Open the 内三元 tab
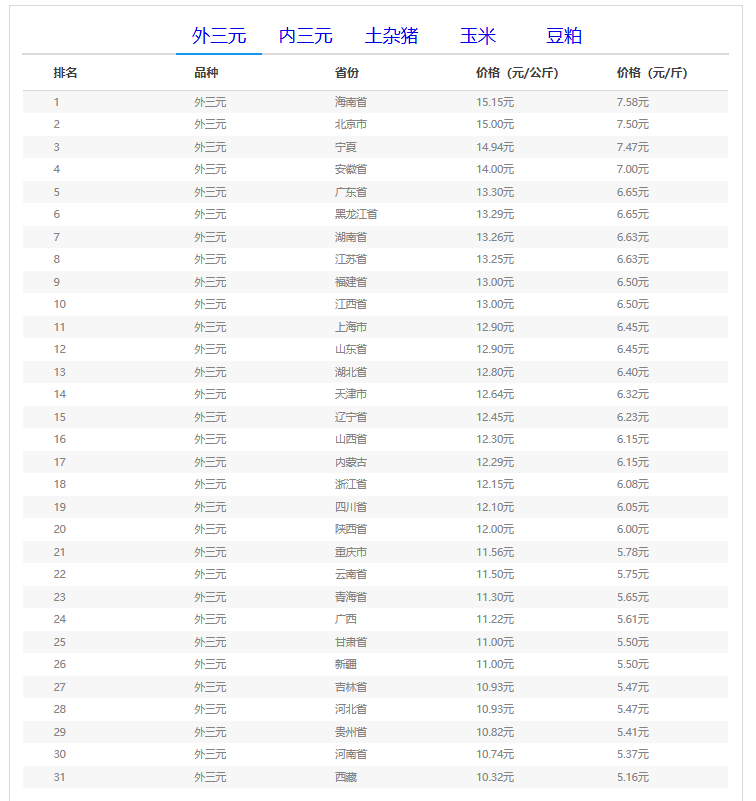The width and height of the screenshot is (756, 801). pyautogui.click(x=305, y=36)
